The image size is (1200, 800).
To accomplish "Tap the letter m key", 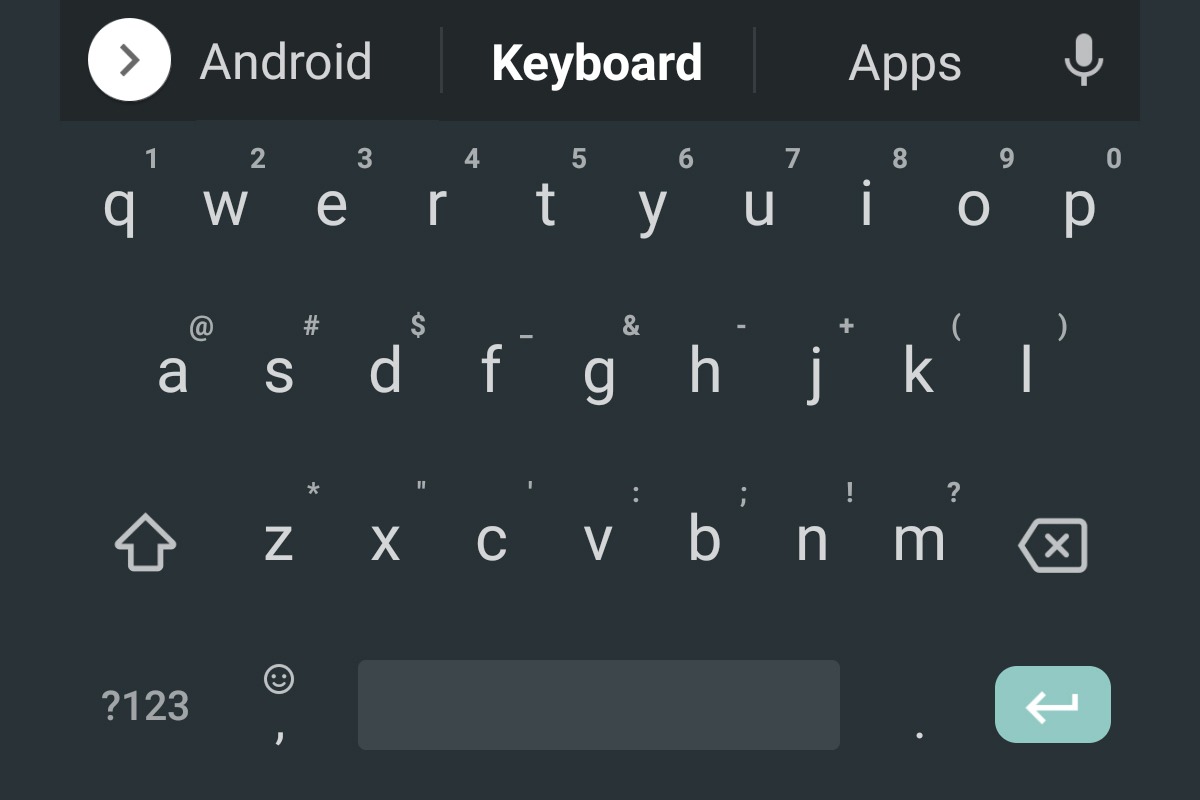I will coord(919,540).
